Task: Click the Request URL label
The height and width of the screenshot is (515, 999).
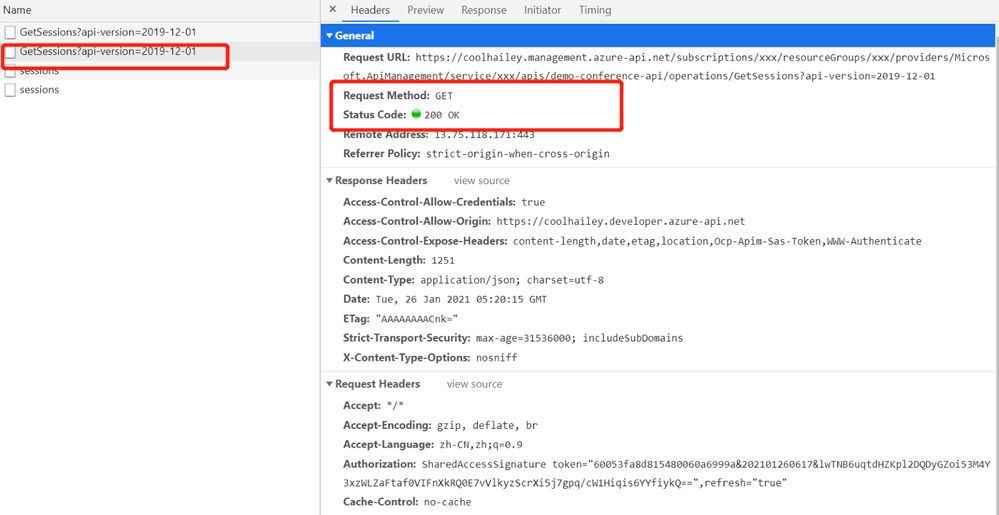Action: [x=377, y=57]
